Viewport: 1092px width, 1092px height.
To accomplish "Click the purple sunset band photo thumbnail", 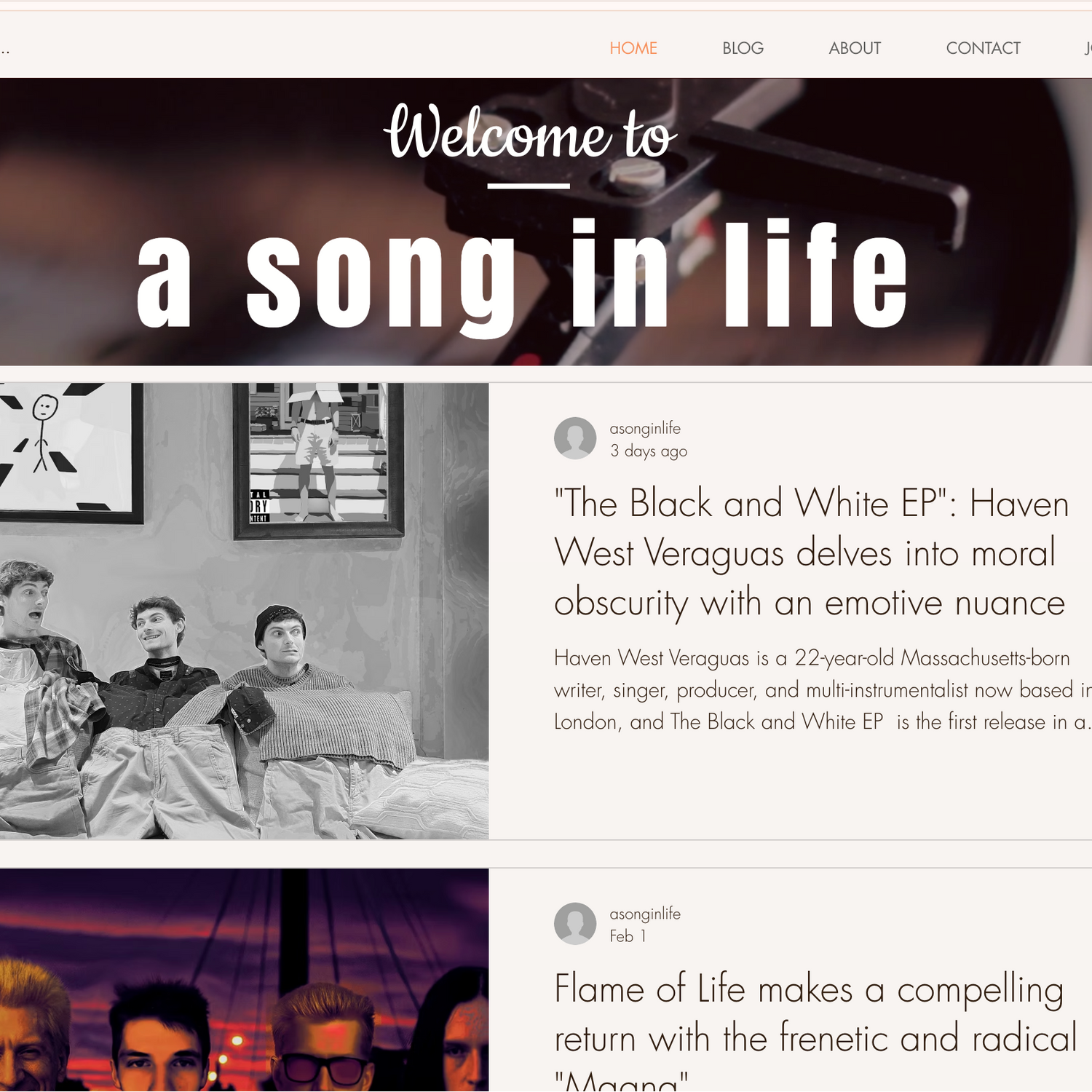I will tap(244, 980).
